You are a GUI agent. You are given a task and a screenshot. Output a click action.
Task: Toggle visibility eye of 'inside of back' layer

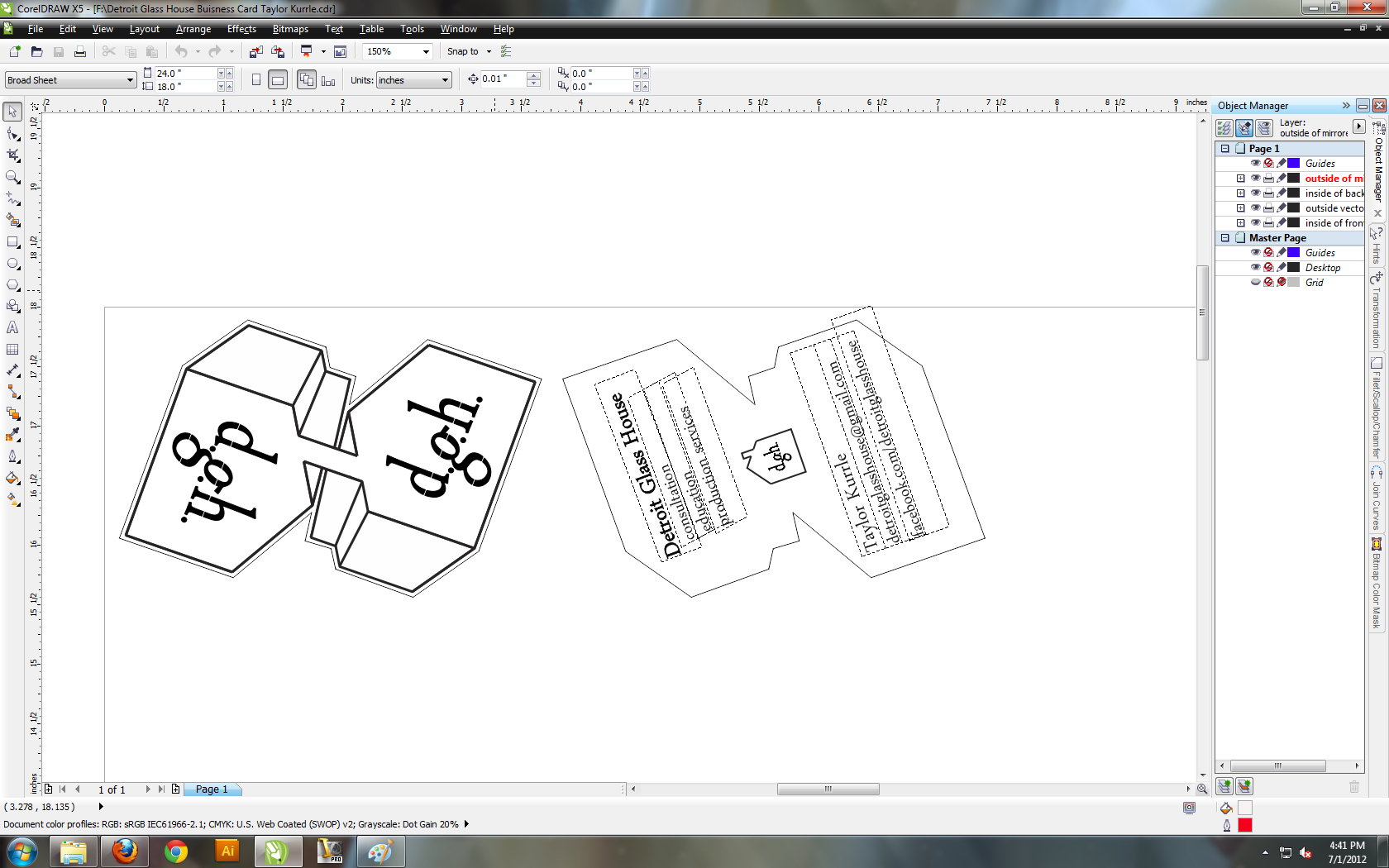[1255, 193]
